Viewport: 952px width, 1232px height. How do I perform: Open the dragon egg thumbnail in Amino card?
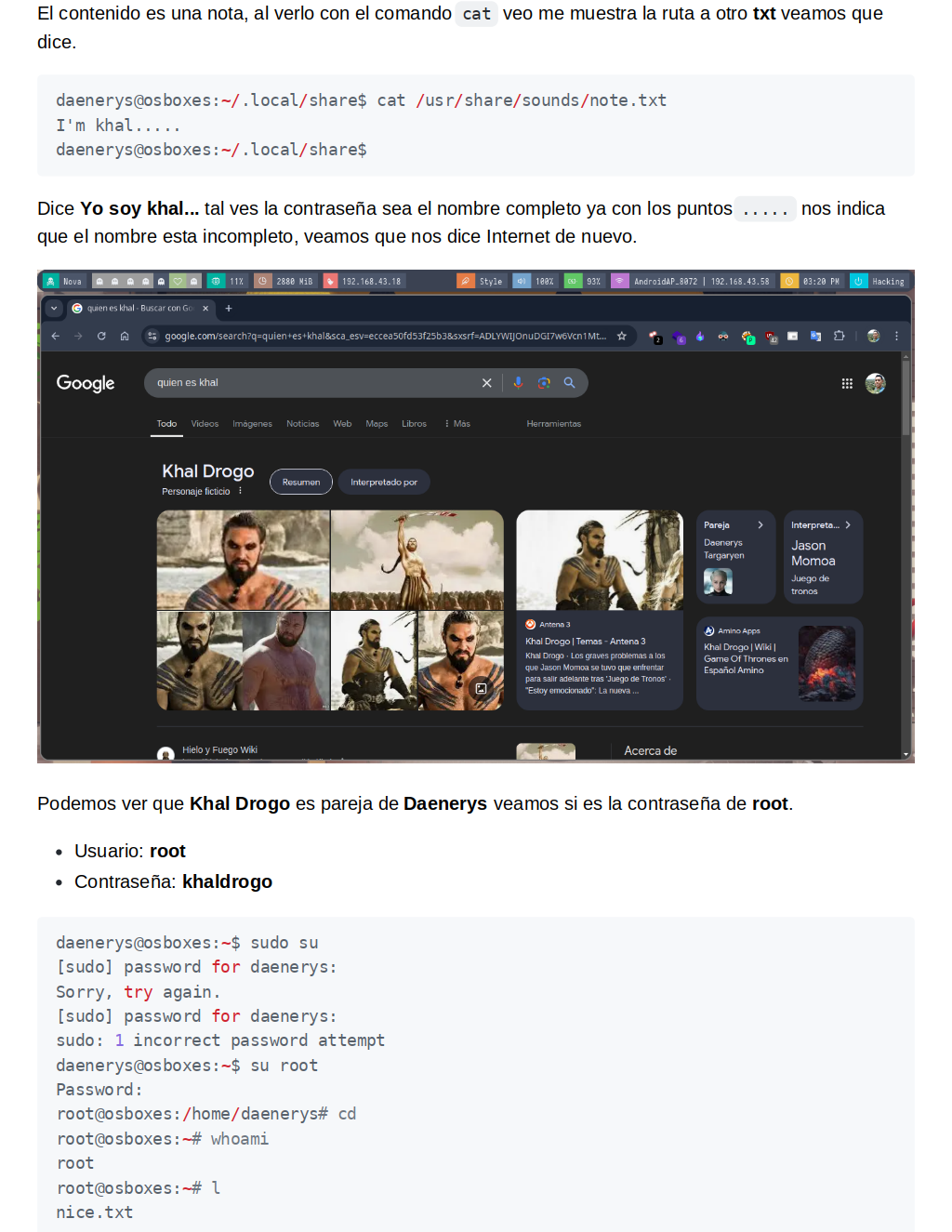(x=826, y=663)
